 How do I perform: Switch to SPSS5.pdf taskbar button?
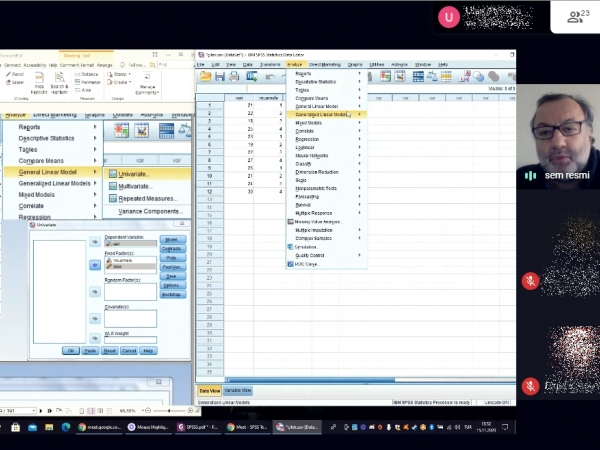[x=198, y=427]
